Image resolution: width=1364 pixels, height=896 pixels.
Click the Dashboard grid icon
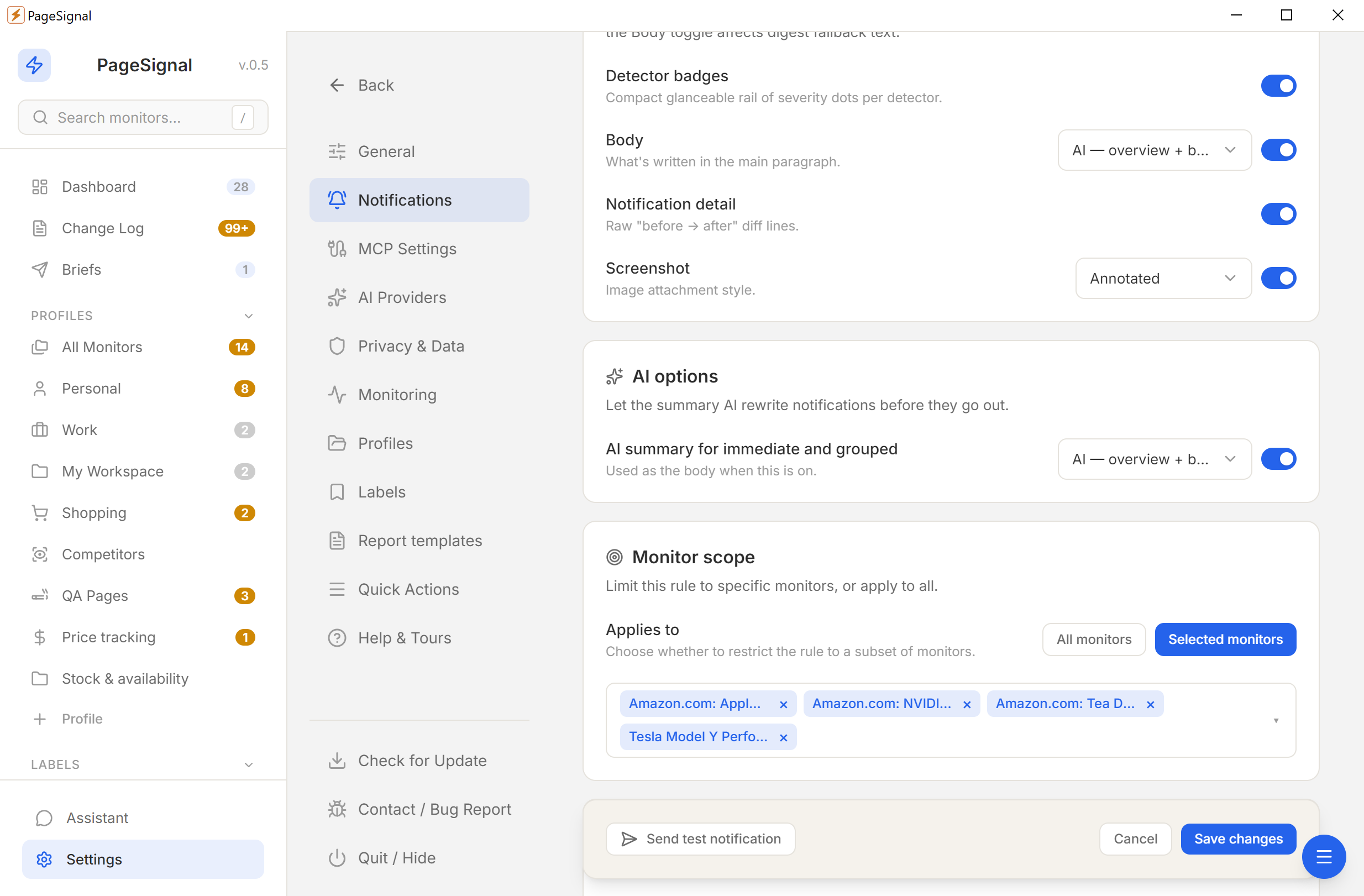(x=40, y=187)
